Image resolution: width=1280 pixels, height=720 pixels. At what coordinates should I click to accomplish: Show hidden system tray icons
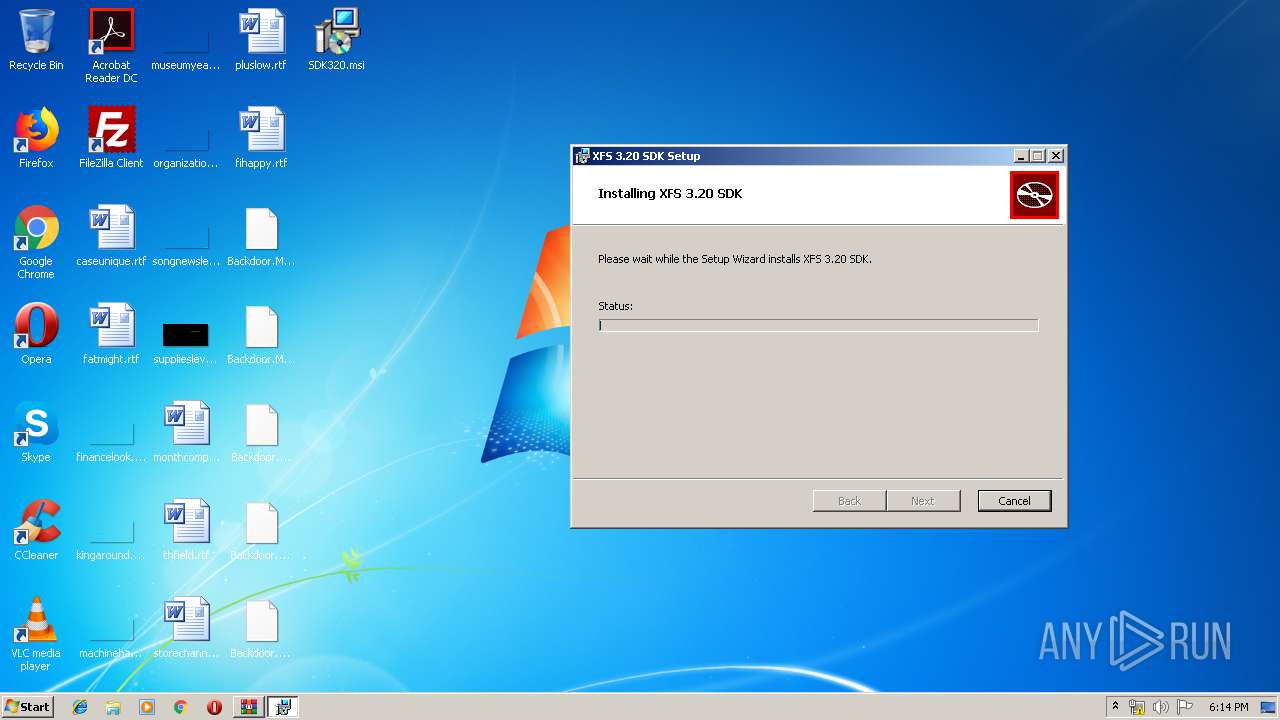pos(1115,707)
